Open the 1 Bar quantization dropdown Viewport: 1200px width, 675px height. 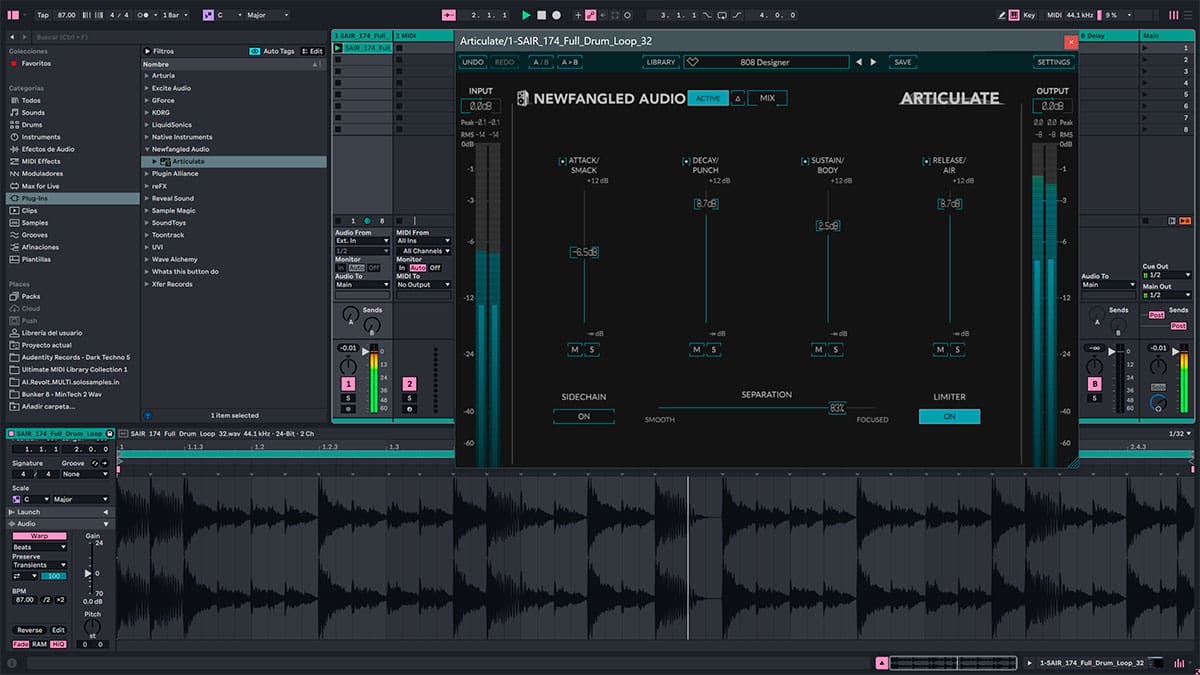(176, 15)
